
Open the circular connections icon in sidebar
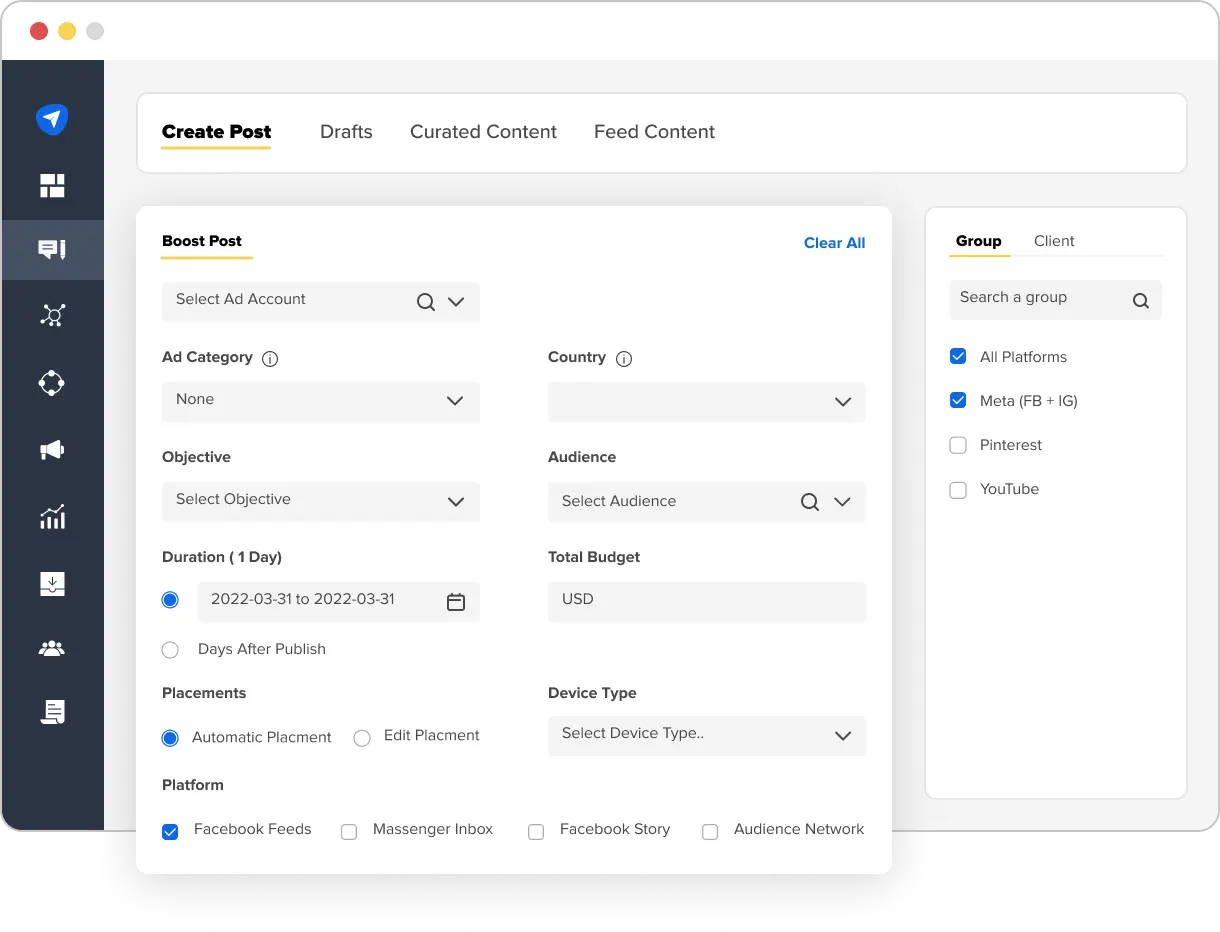[52, 383]
